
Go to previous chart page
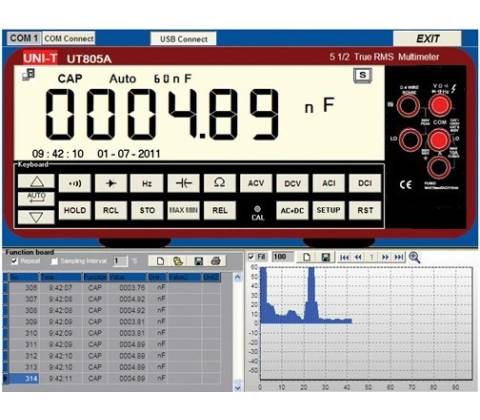[x=358, y=257]
